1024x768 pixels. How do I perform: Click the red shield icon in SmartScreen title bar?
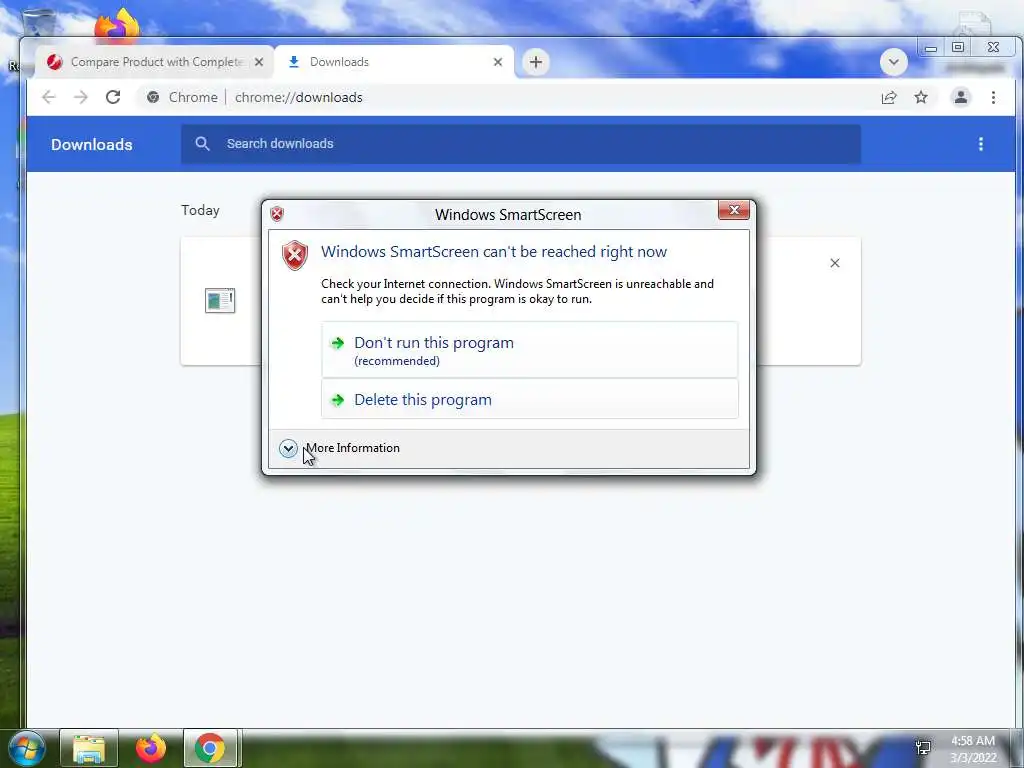click(277, 214)
